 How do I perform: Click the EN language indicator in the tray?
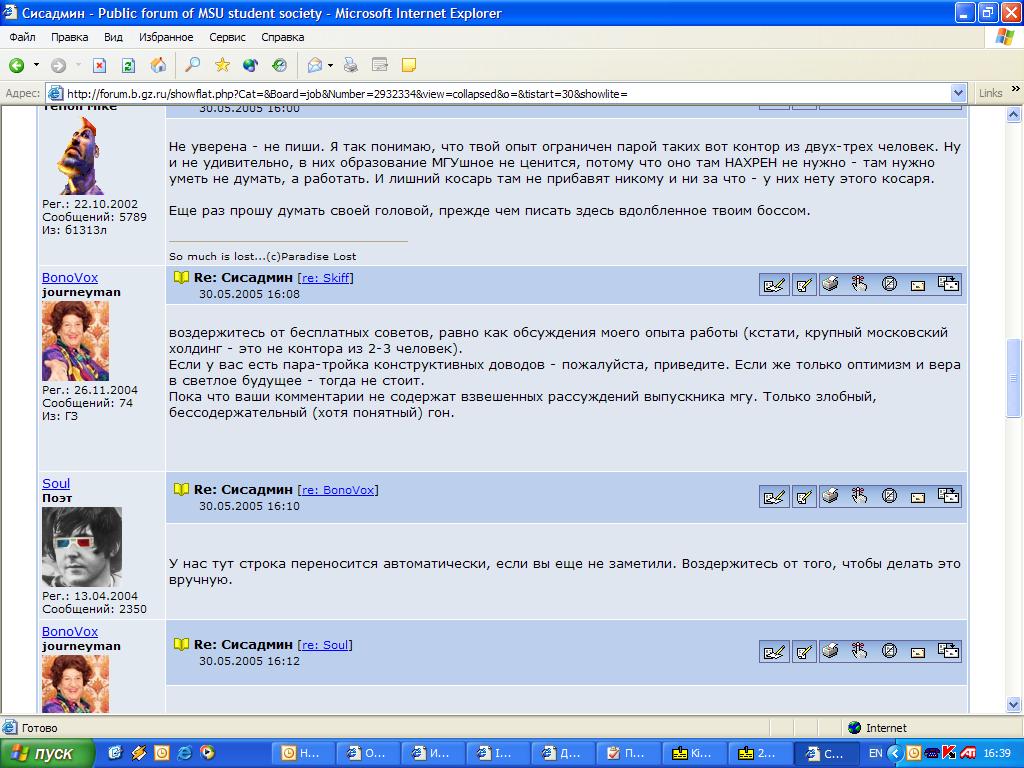(876, 753)
